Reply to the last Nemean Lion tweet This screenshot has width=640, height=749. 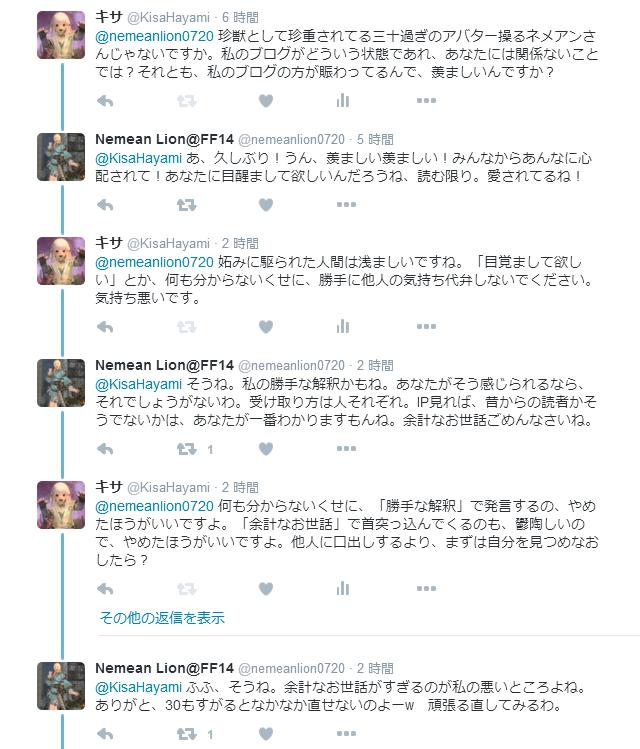point(105,734)
